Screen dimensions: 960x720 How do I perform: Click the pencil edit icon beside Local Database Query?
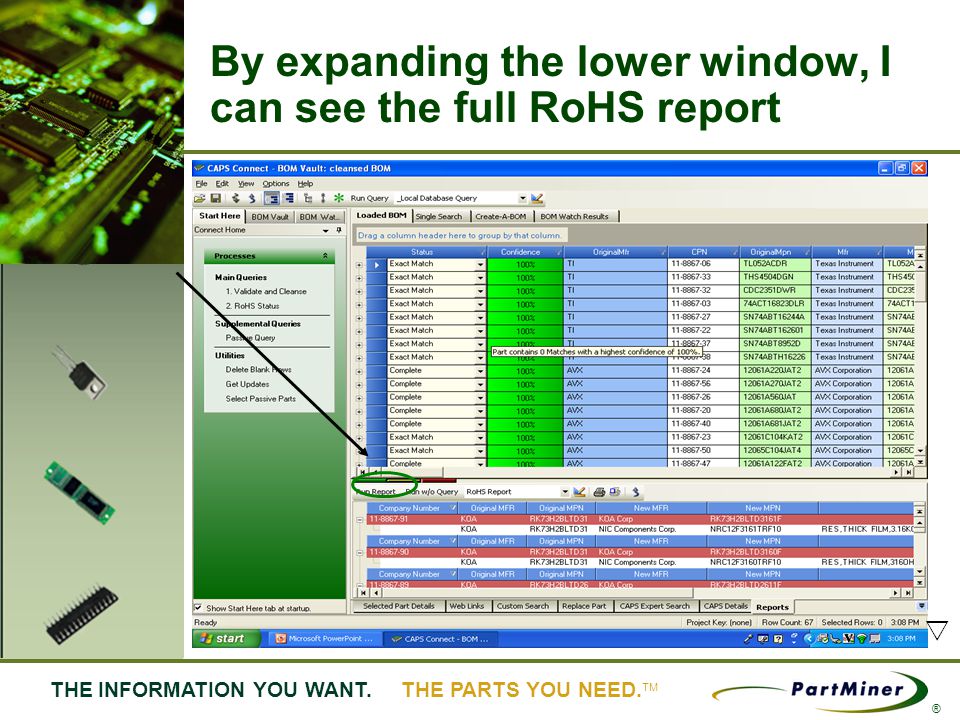pos(537,198)
